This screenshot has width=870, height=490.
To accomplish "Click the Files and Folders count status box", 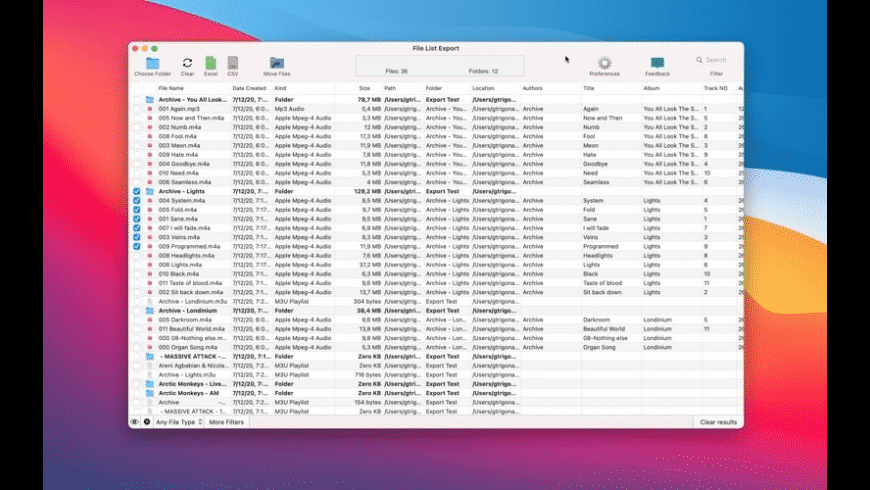I will [x=439, y=66].
